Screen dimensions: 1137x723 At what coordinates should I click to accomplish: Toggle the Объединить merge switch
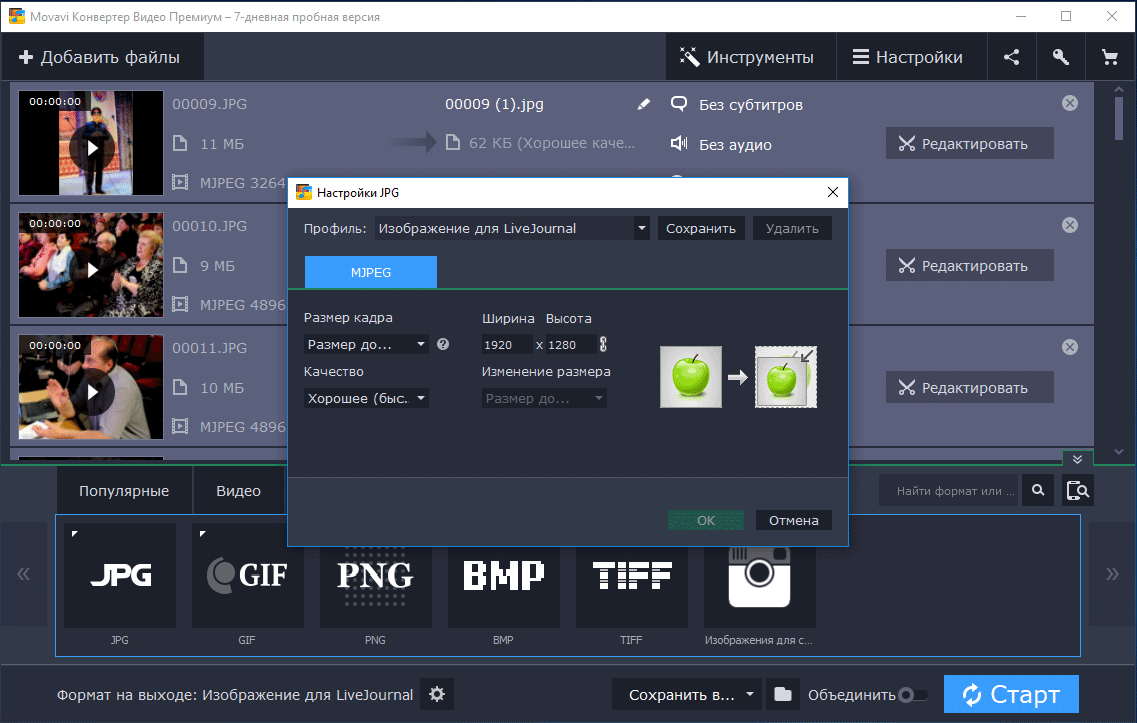[x=912, y=694]
